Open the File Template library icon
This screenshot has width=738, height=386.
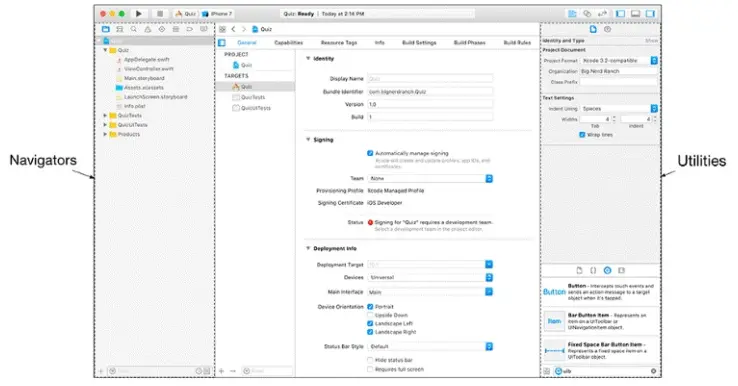point(579,270)
